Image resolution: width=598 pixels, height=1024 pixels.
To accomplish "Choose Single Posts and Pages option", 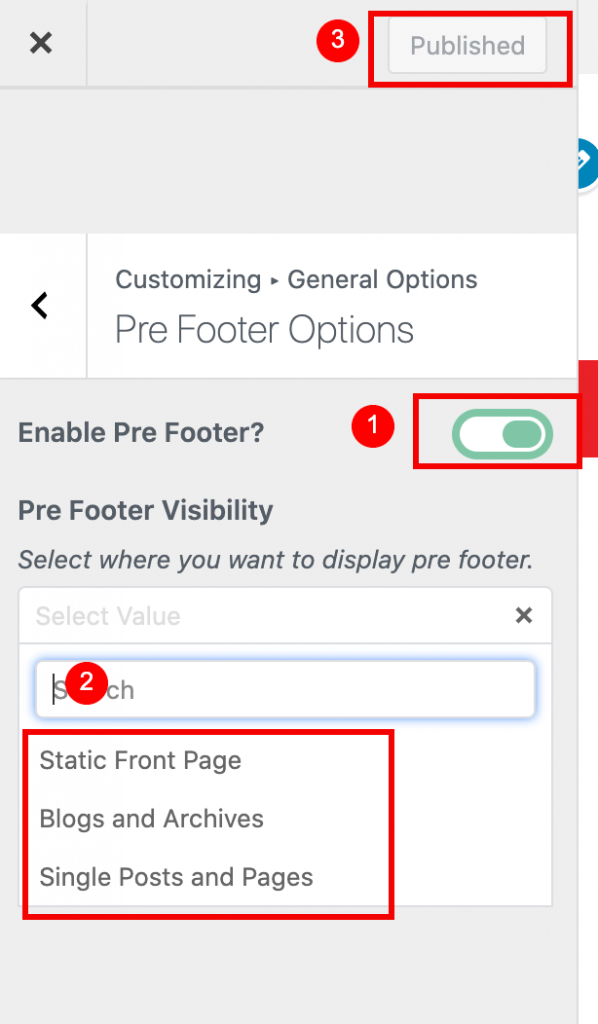I will [x=176, y=877].
